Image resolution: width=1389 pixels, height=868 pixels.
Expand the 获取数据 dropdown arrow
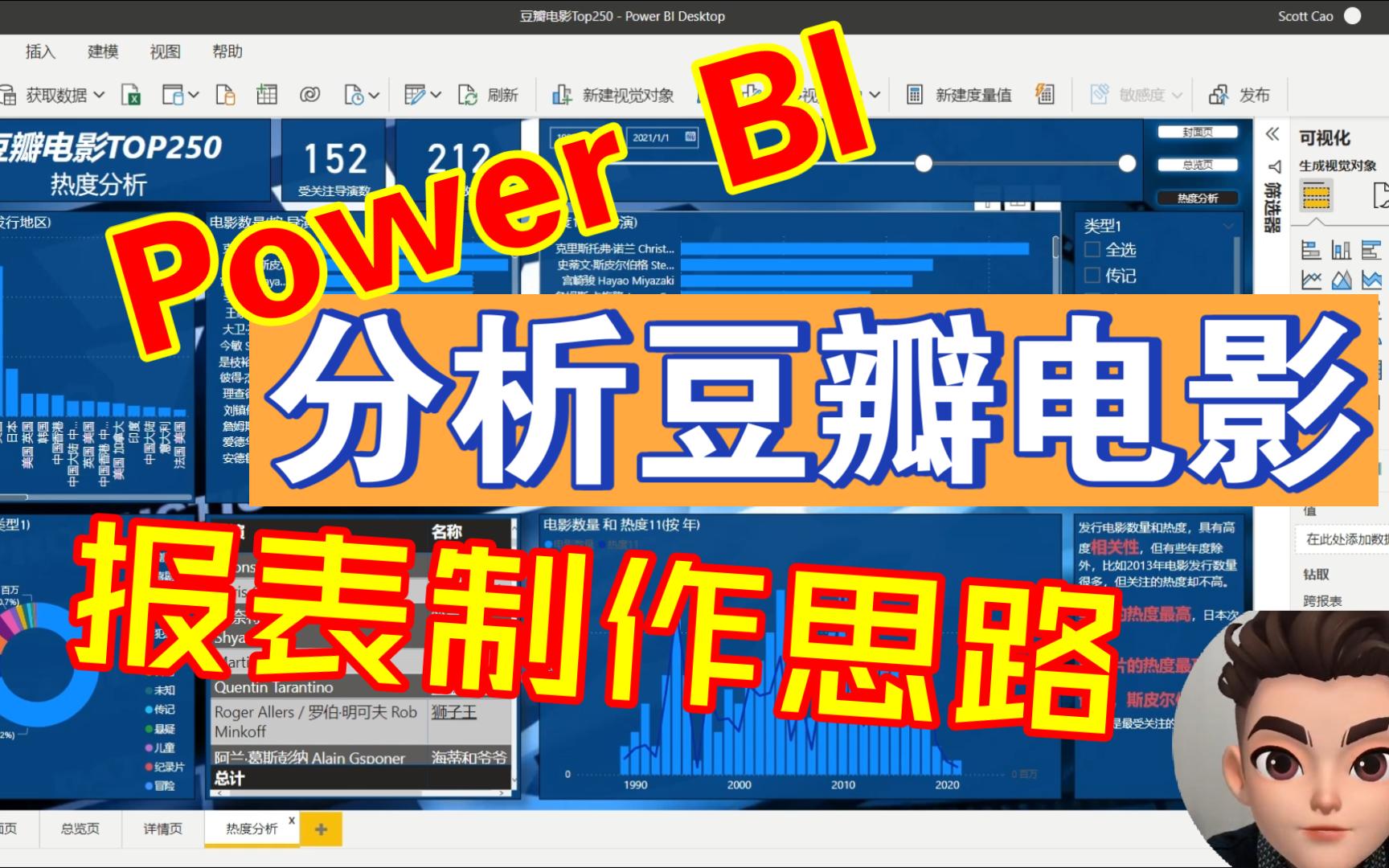99,95
